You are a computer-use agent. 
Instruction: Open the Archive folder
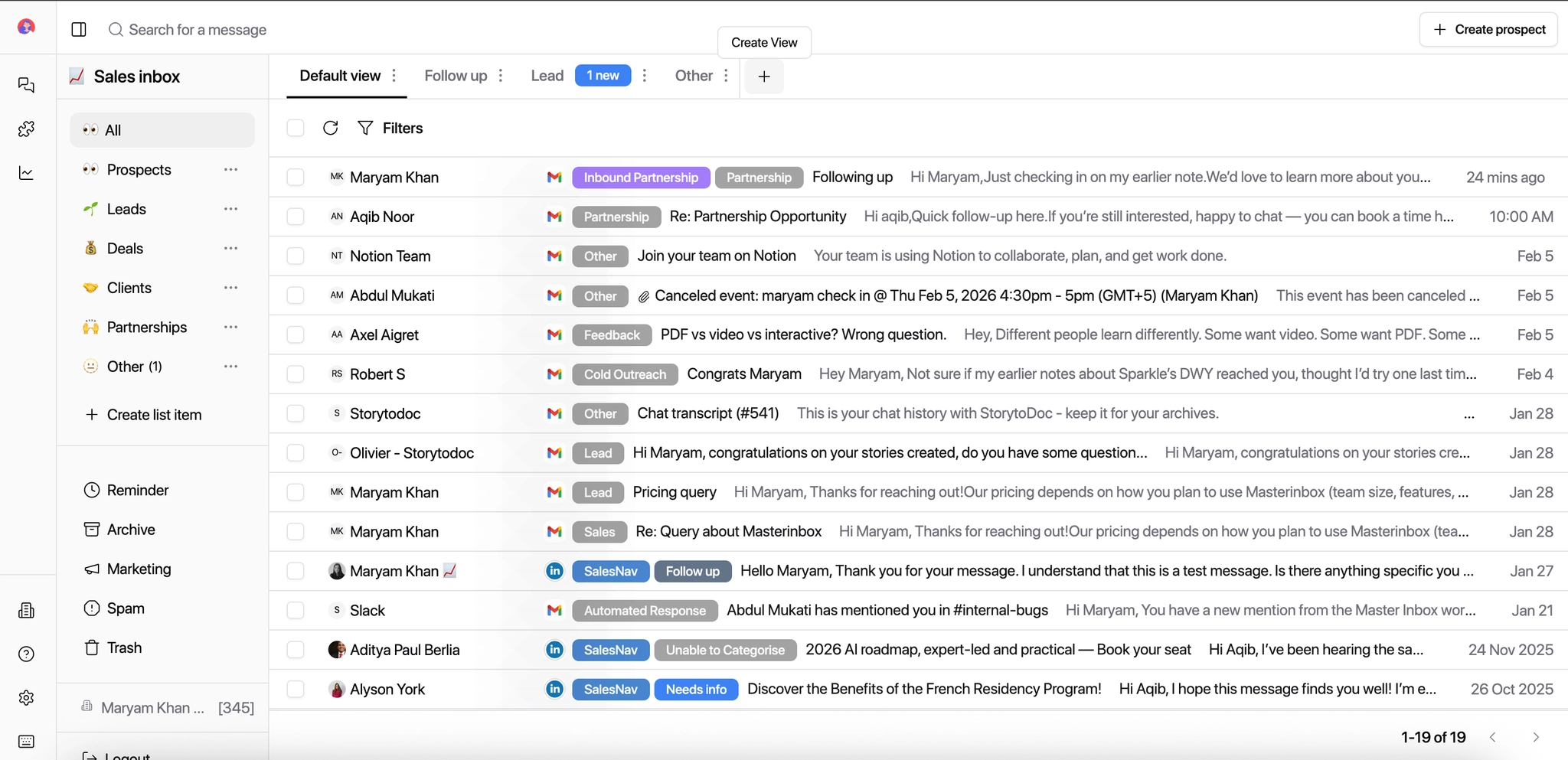pos(130,530)
